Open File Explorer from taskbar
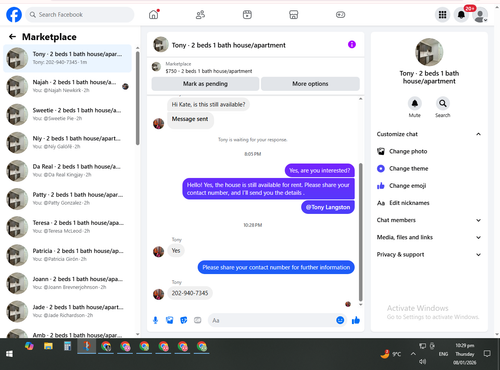500x370 pixels. [48, 347]
